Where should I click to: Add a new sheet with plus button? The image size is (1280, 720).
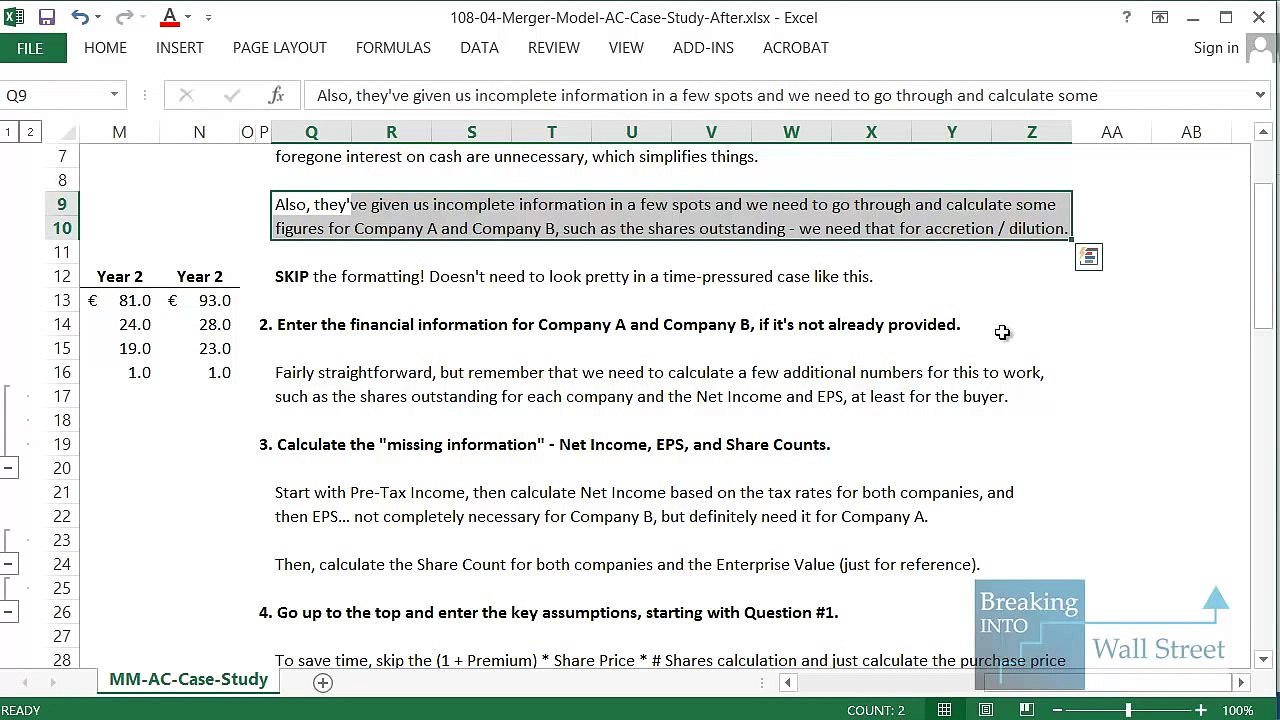click(322, 682)
